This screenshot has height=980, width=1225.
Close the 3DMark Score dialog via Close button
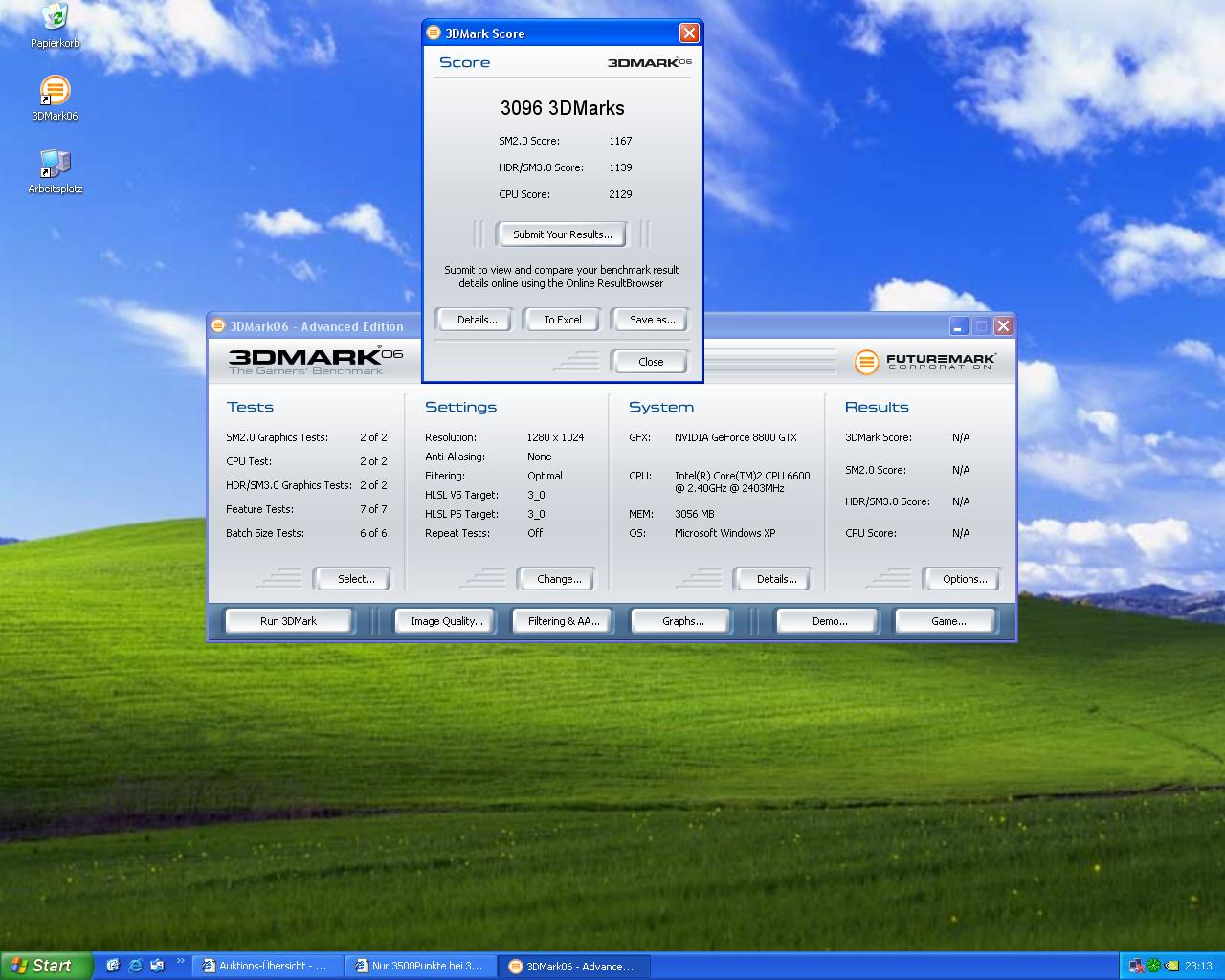(x=651, y=362)
